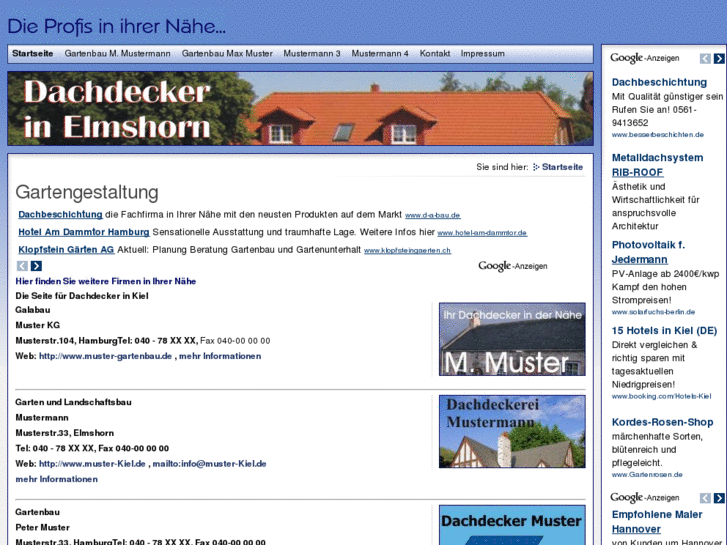This screenshot has height=545, width=727.
Task: Open Gartenbau M. Mustermann menu item
Action: [117, 53]
